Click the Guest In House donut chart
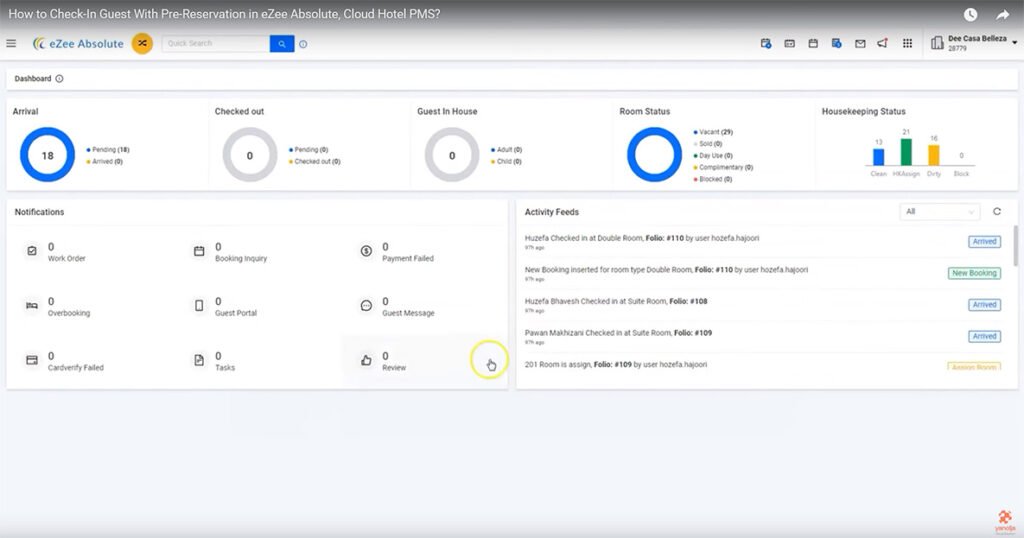 point(452,155)
